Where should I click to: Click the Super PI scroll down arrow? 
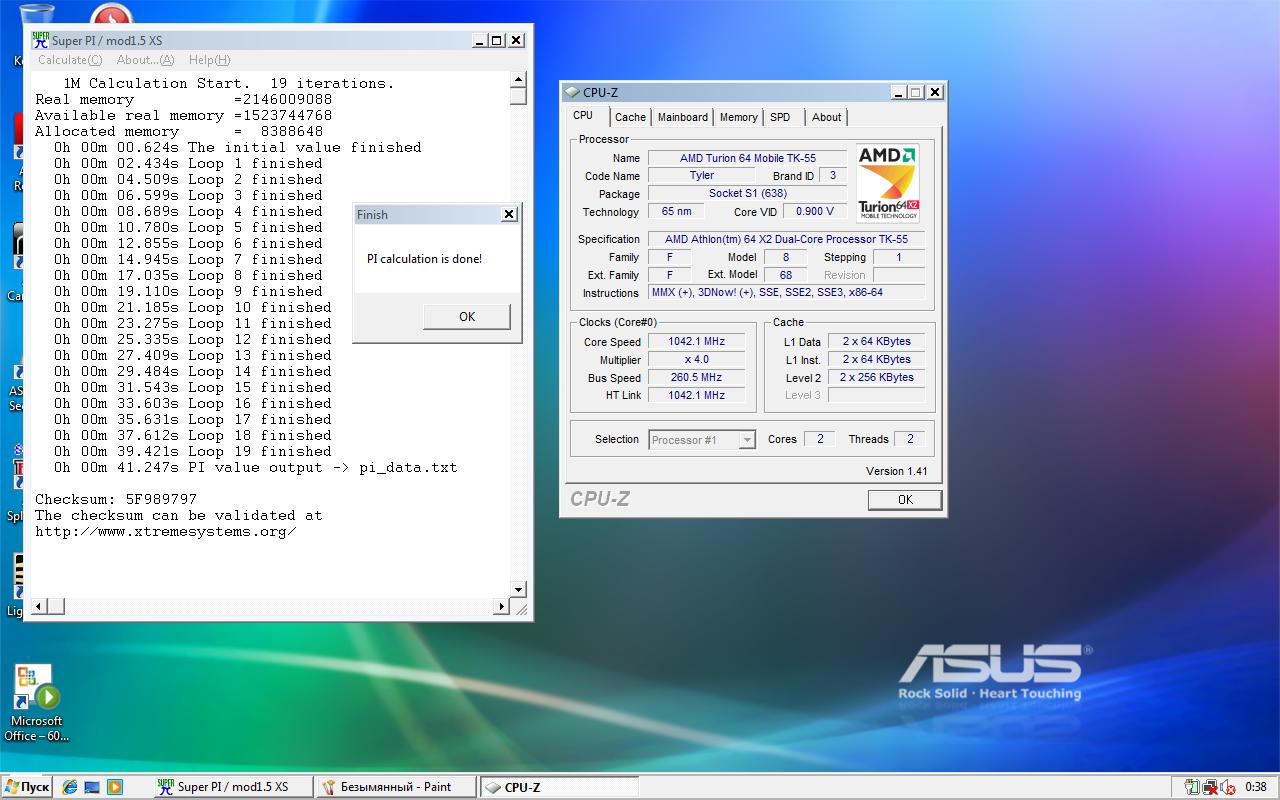[x=518, y=590]
